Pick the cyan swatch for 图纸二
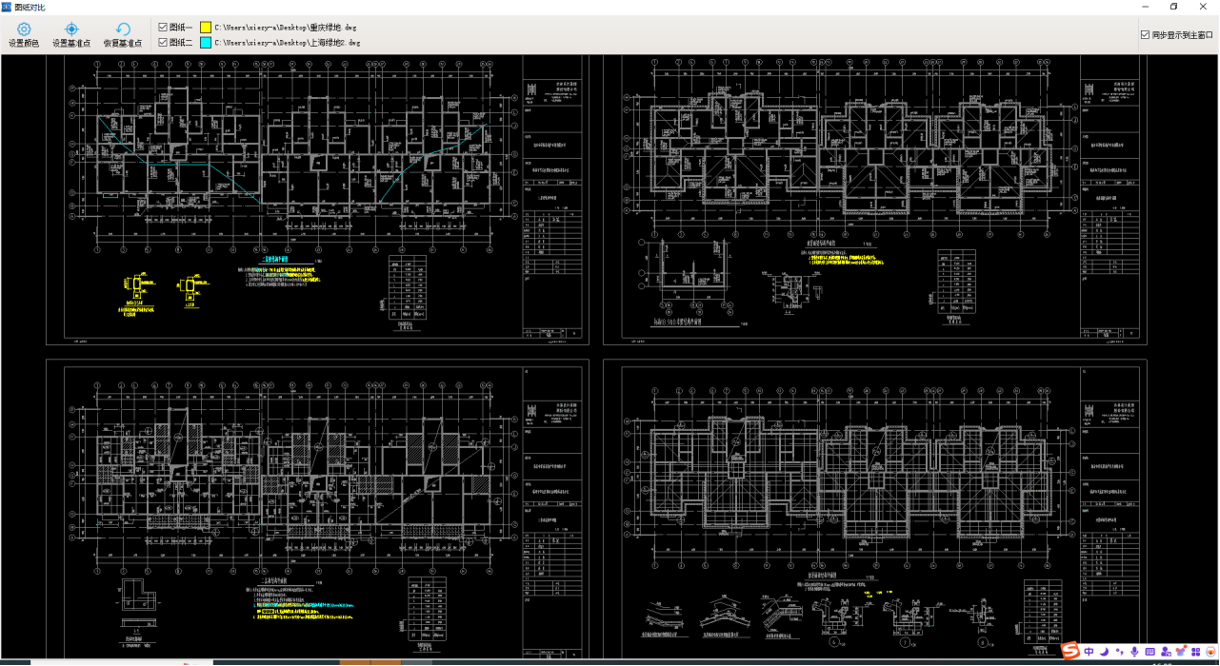 (x=206, y=43)
